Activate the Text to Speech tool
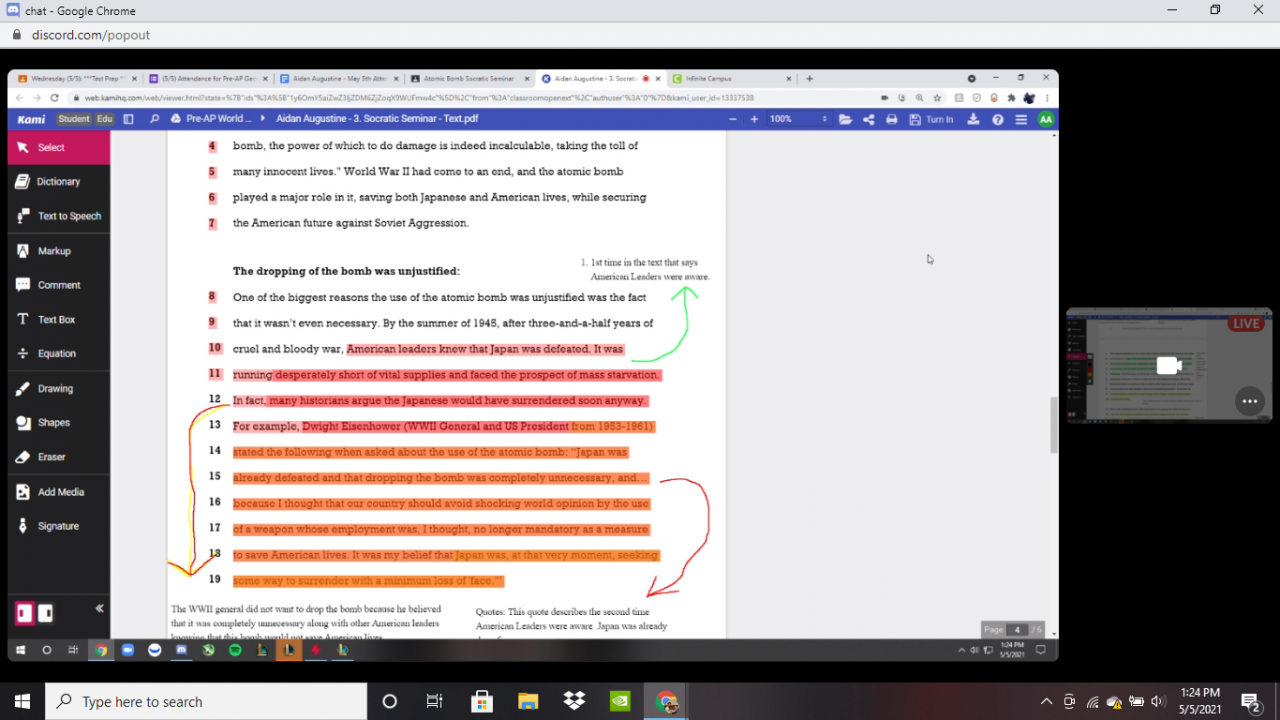 [68, 216]
